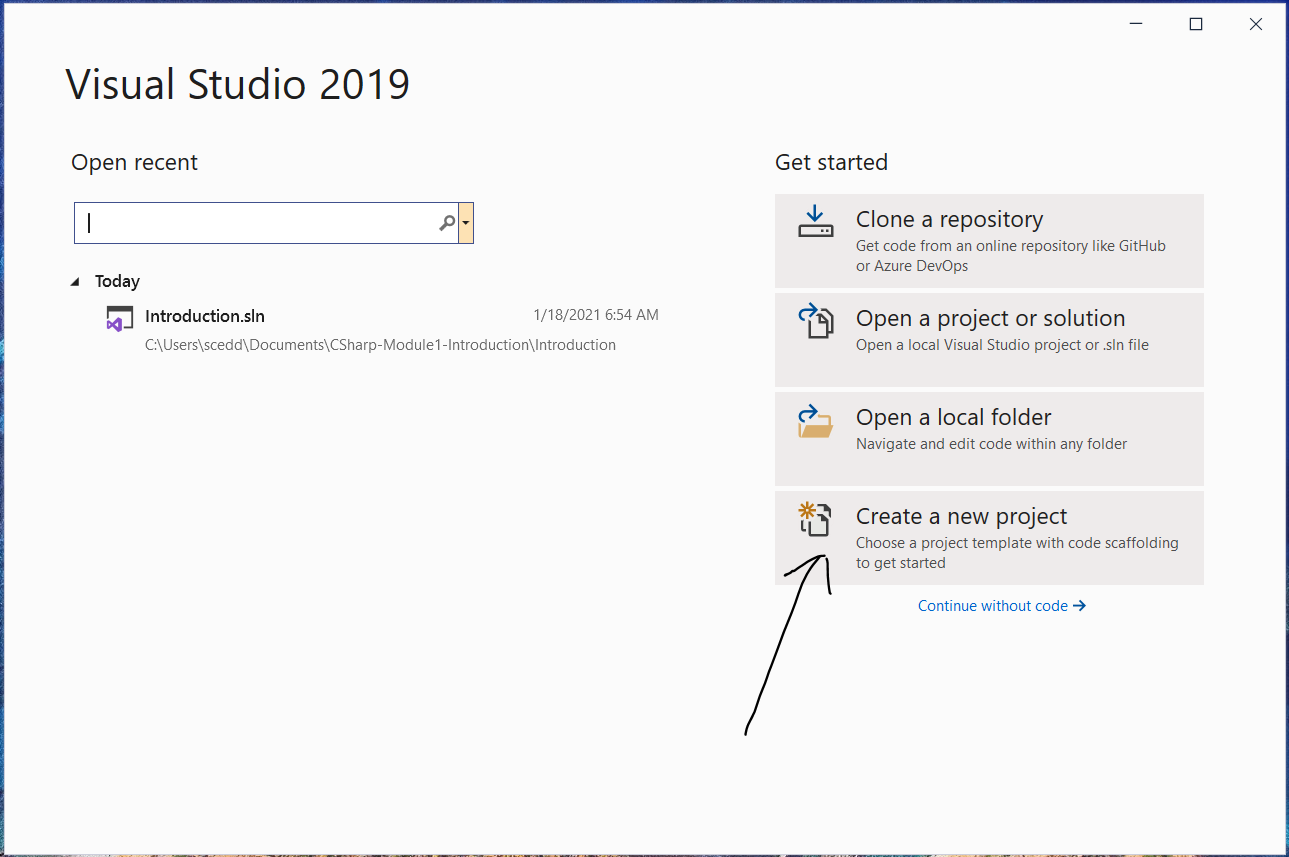This screenshot has height=857, width=1289.
Task: Start Create a new project heading
Action: [x=961, y=516]
